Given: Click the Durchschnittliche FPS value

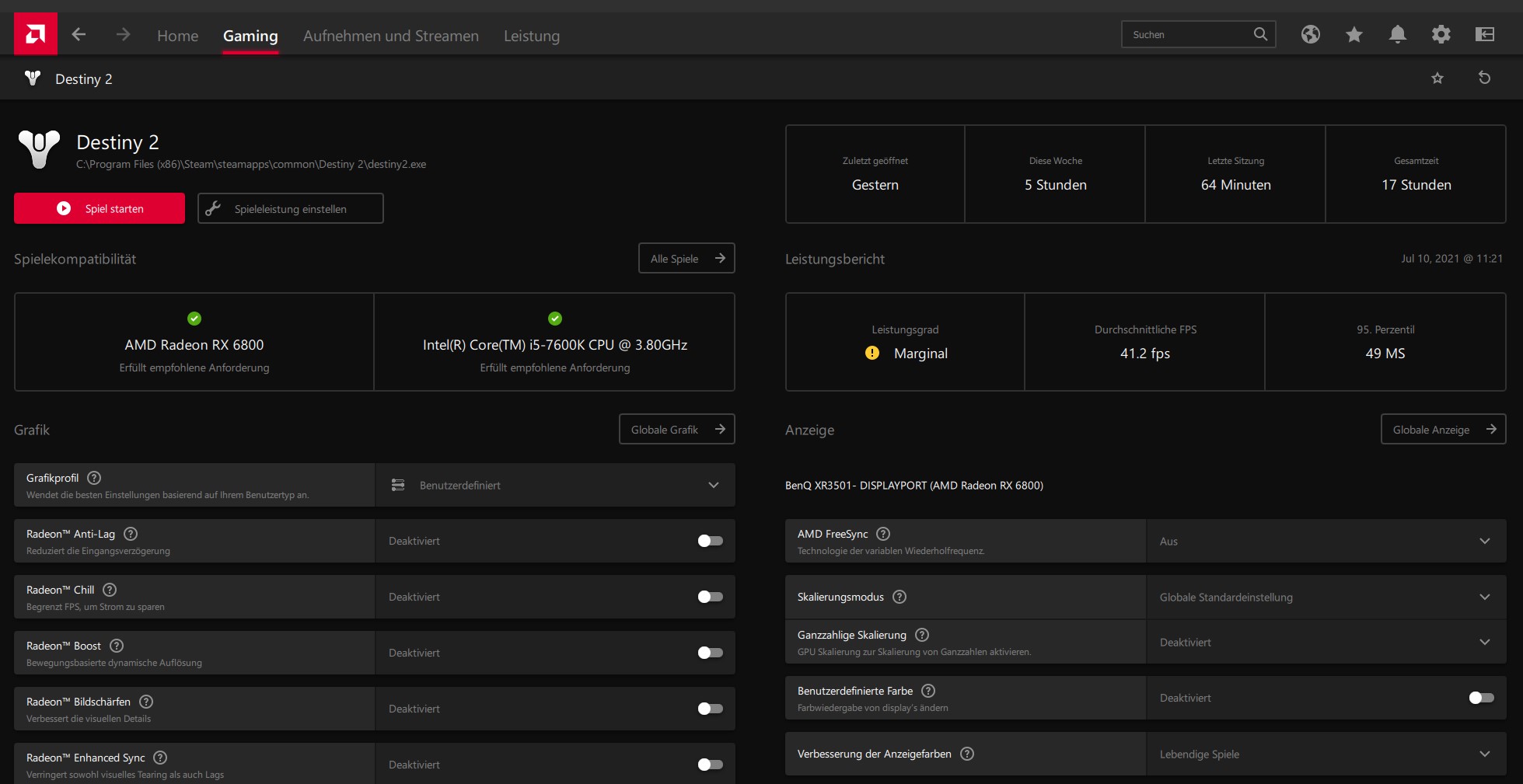Looking at the screenshot, I should pyautogui.click(x=1145, y=354).
